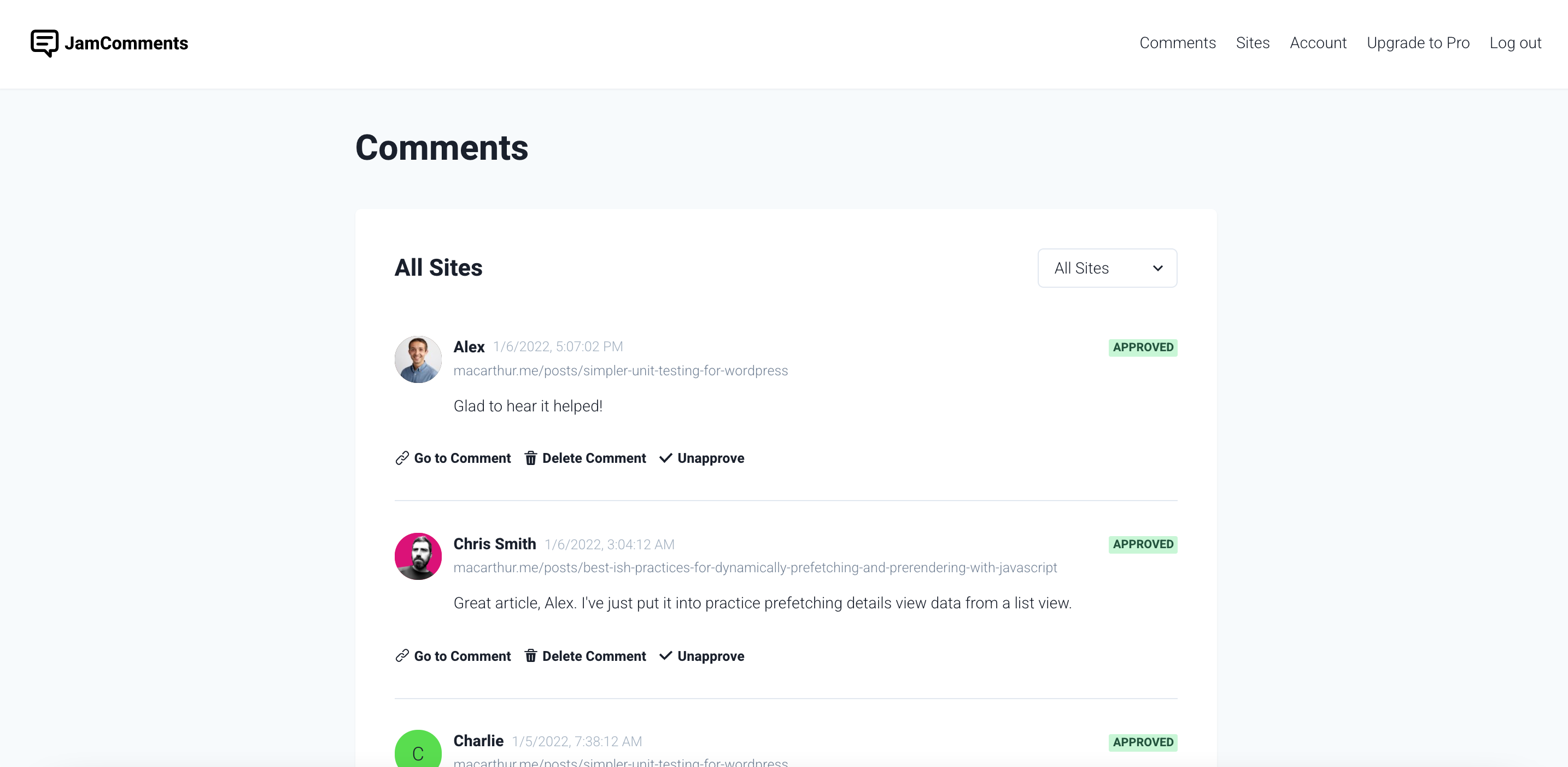Click Chris Smith's profile avatar

(418, 556)
